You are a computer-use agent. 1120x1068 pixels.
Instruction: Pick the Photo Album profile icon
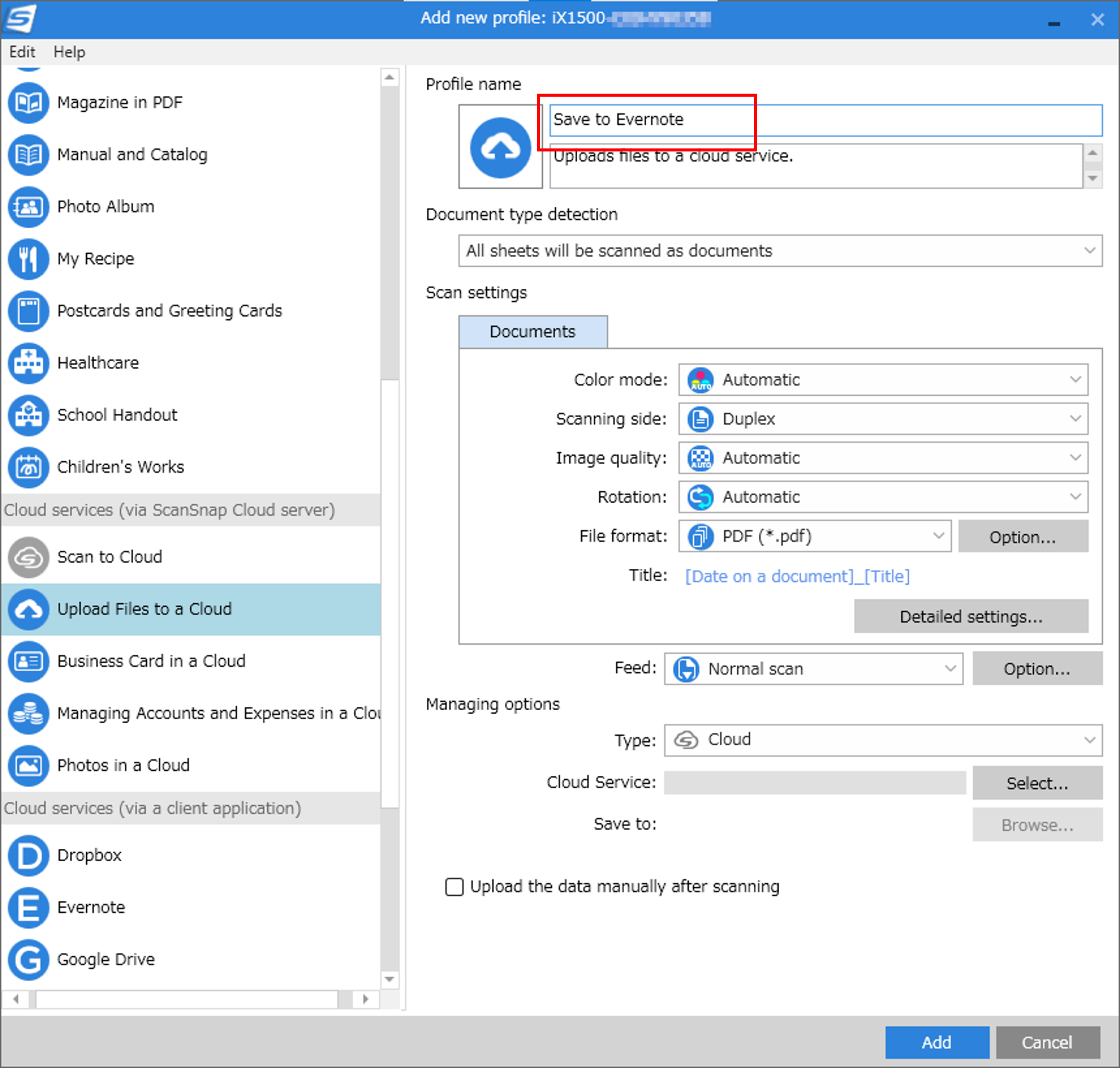[28, 207]
